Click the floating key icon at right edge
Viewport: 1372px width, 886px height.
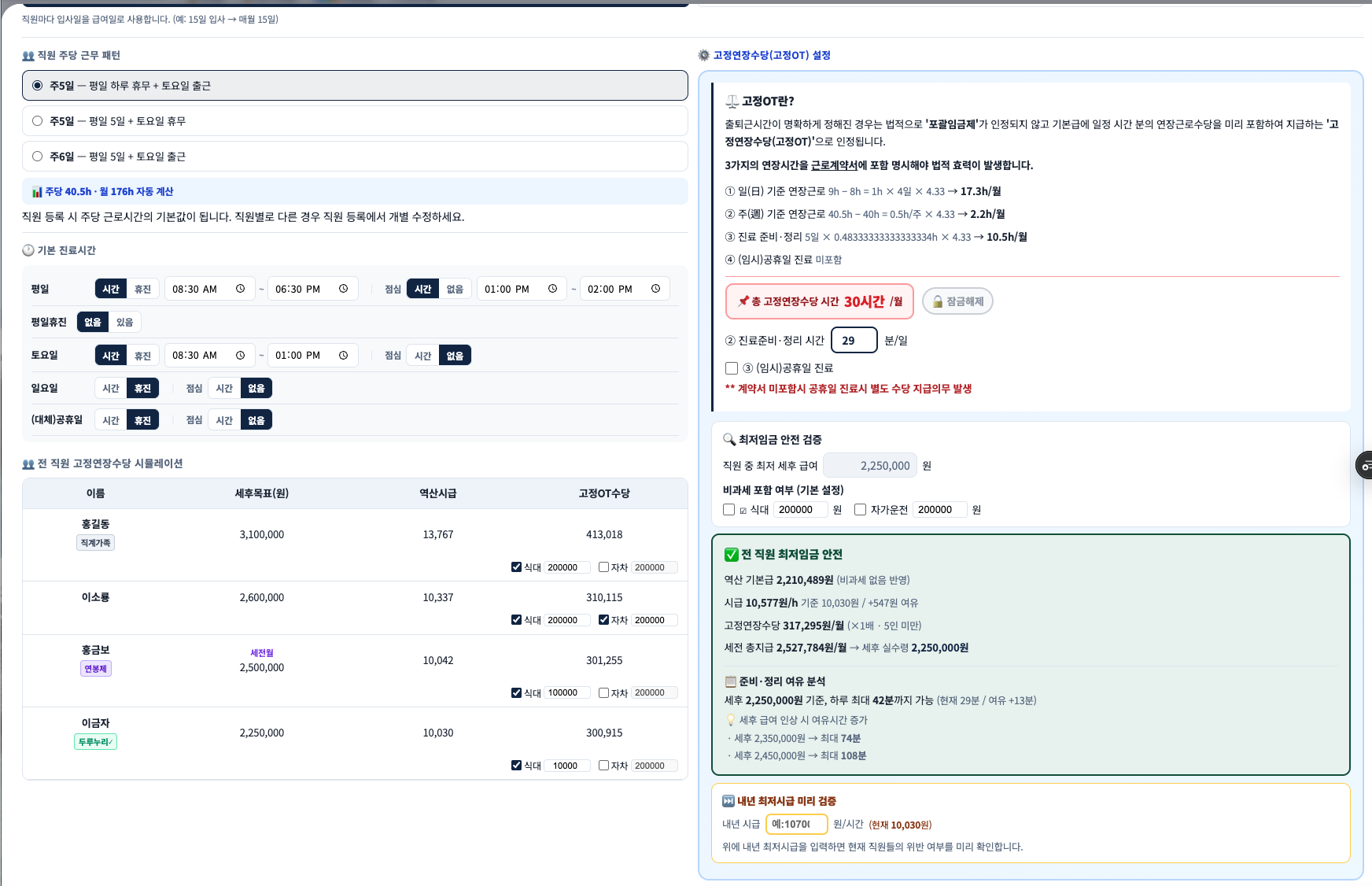click(x=1365, y=466)
